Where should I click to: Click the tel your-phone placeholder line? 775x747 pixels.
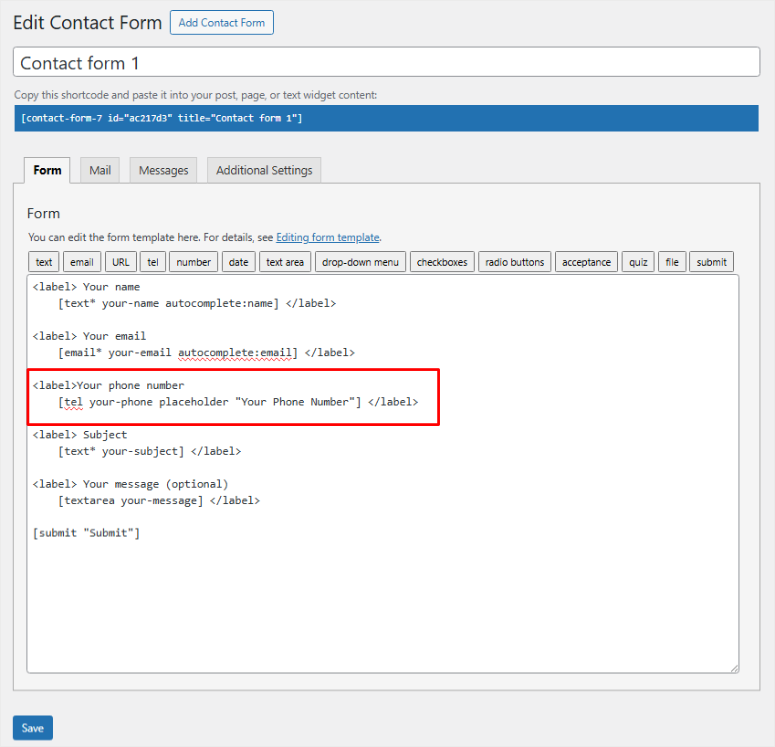click(x=238, y=402)
